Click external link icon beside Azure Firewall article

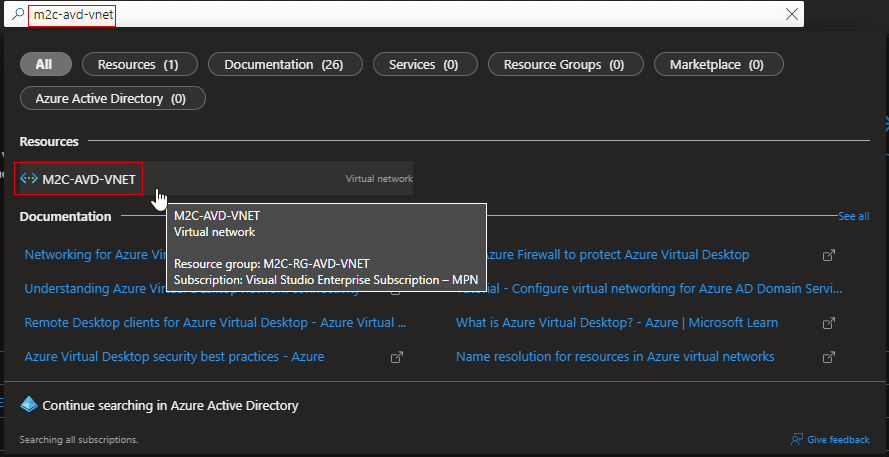tap(828, 255)
